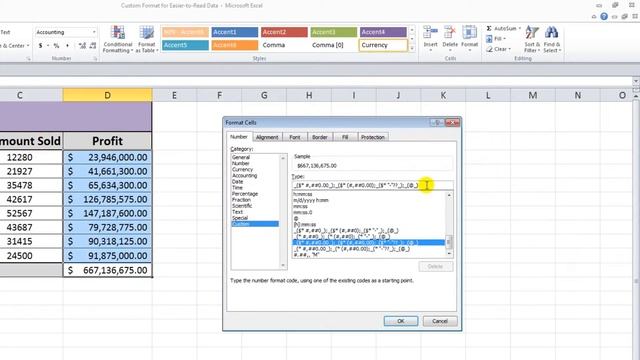
Task: Open Format as Table gallery
Action: tap(147, 39)
